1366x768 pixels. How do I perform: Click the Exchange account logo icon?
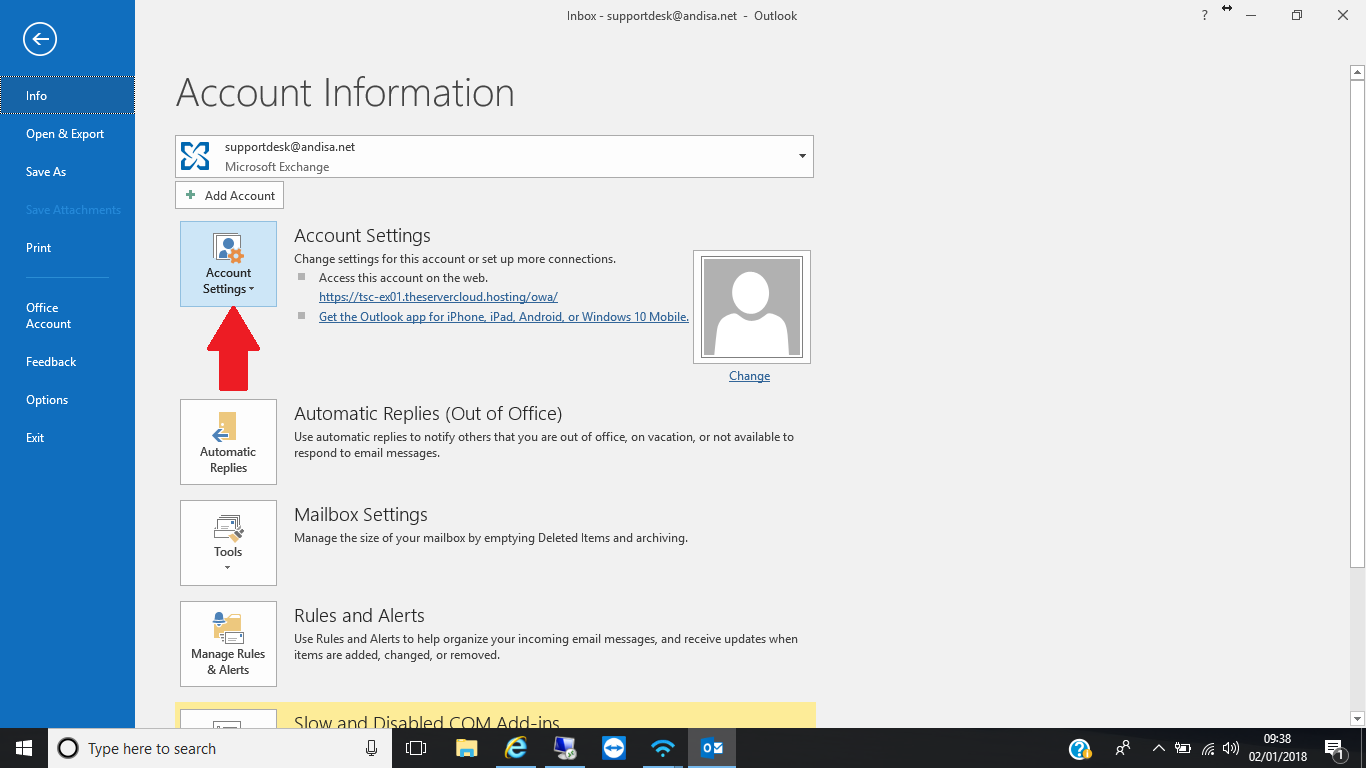tap(195, 156)
